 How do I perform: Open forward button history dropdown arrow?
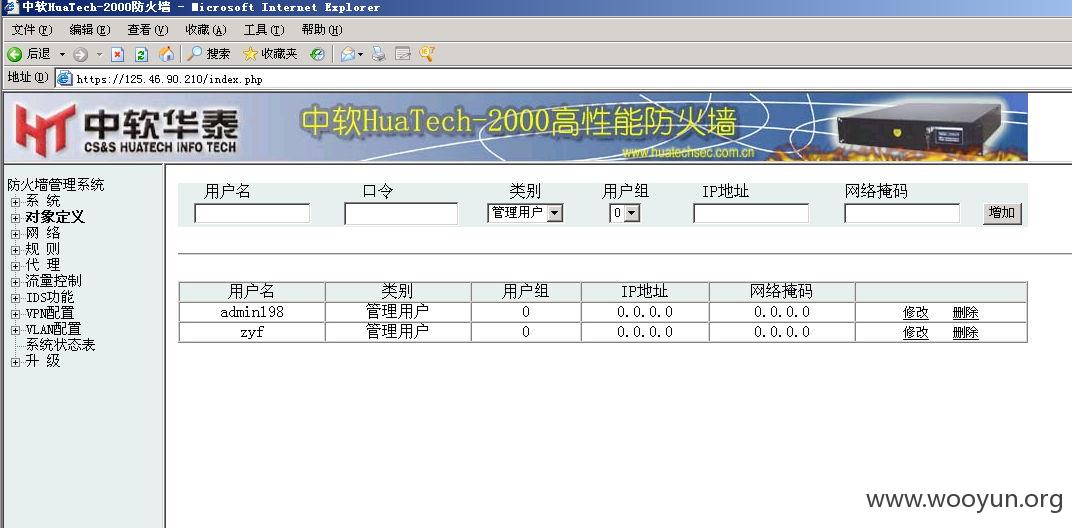pos(99,54)
